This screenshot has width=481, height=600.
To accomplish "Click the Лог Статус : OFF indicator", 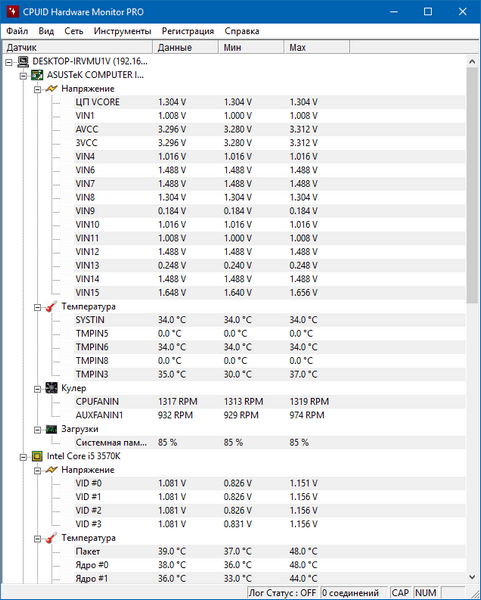I will point(282,593).
